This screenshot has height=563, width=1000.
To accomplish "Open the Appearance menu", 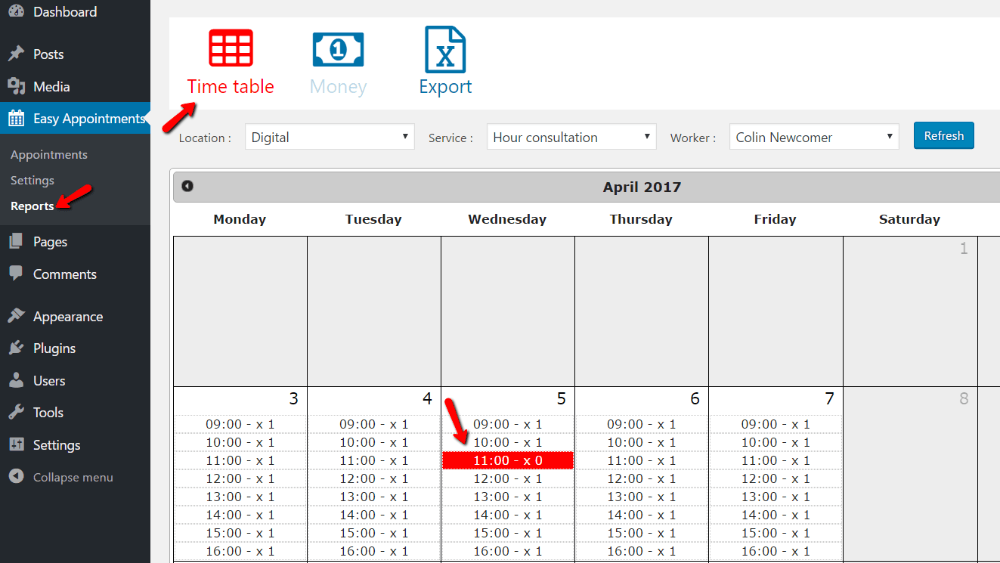I will coord(67,316).
